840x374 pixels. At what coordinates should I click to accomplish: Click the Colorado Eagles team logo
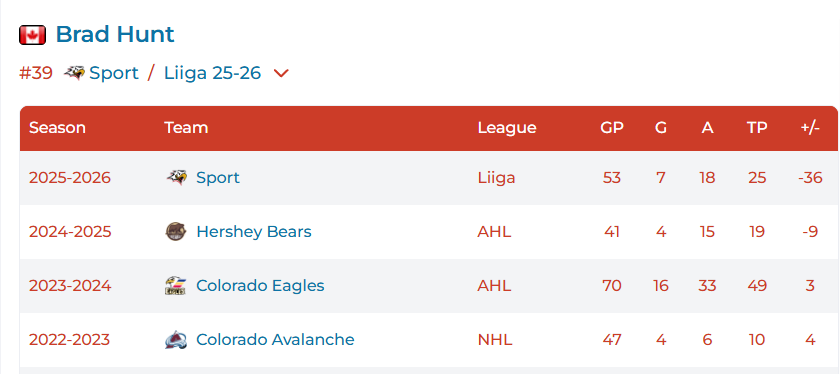176,286
